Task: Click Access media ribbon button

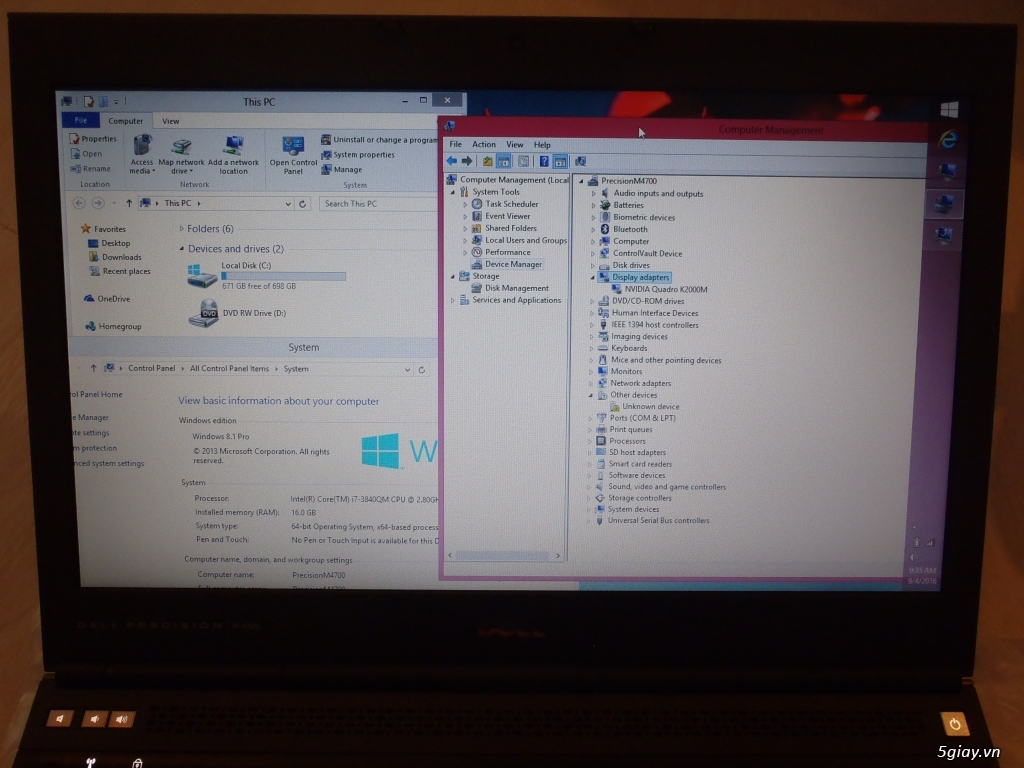Action: tap(142, 154)
